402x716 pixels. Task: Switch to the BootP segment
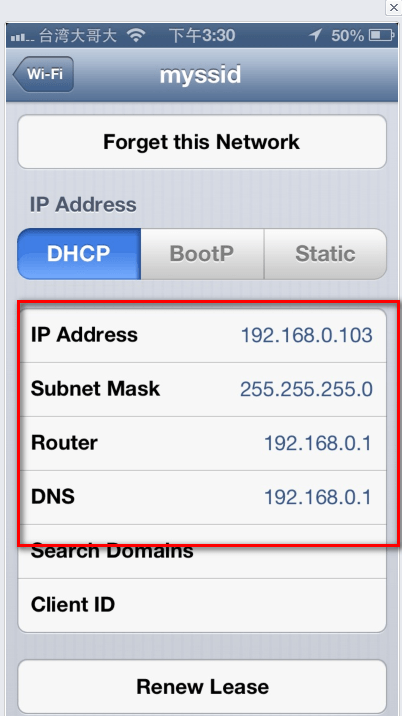pyautogui.click(x=202, y=253)
